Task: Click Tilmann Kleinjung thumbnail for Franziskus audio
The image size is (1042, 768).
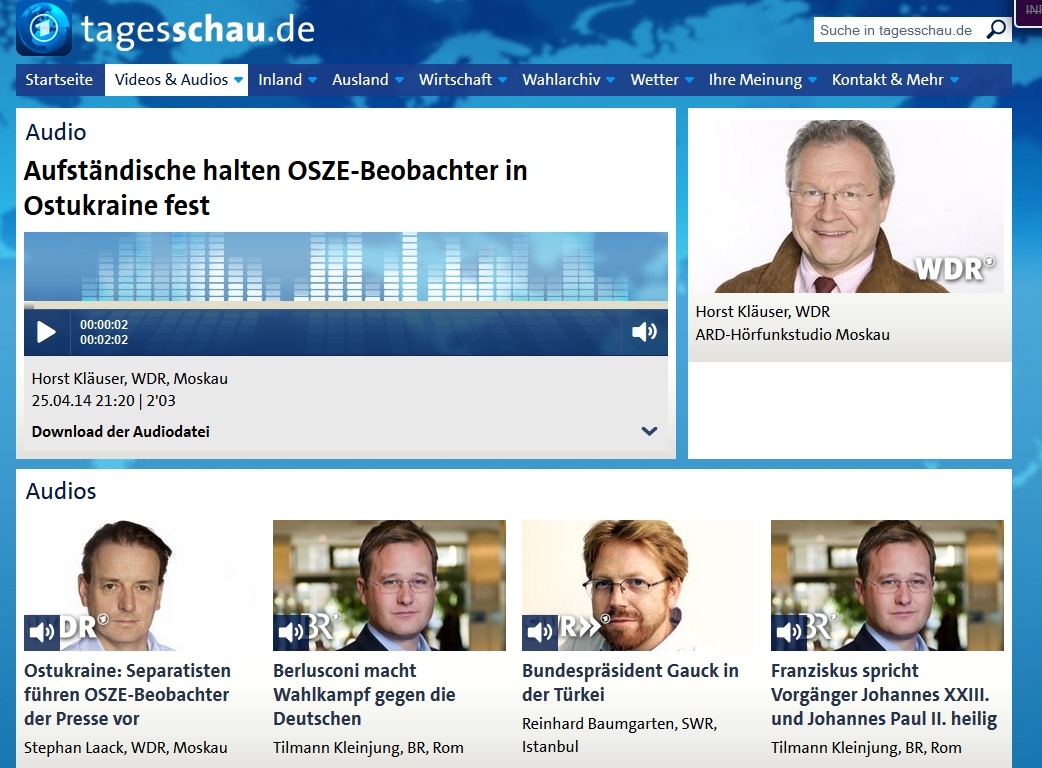Action: tap(887, 585)
